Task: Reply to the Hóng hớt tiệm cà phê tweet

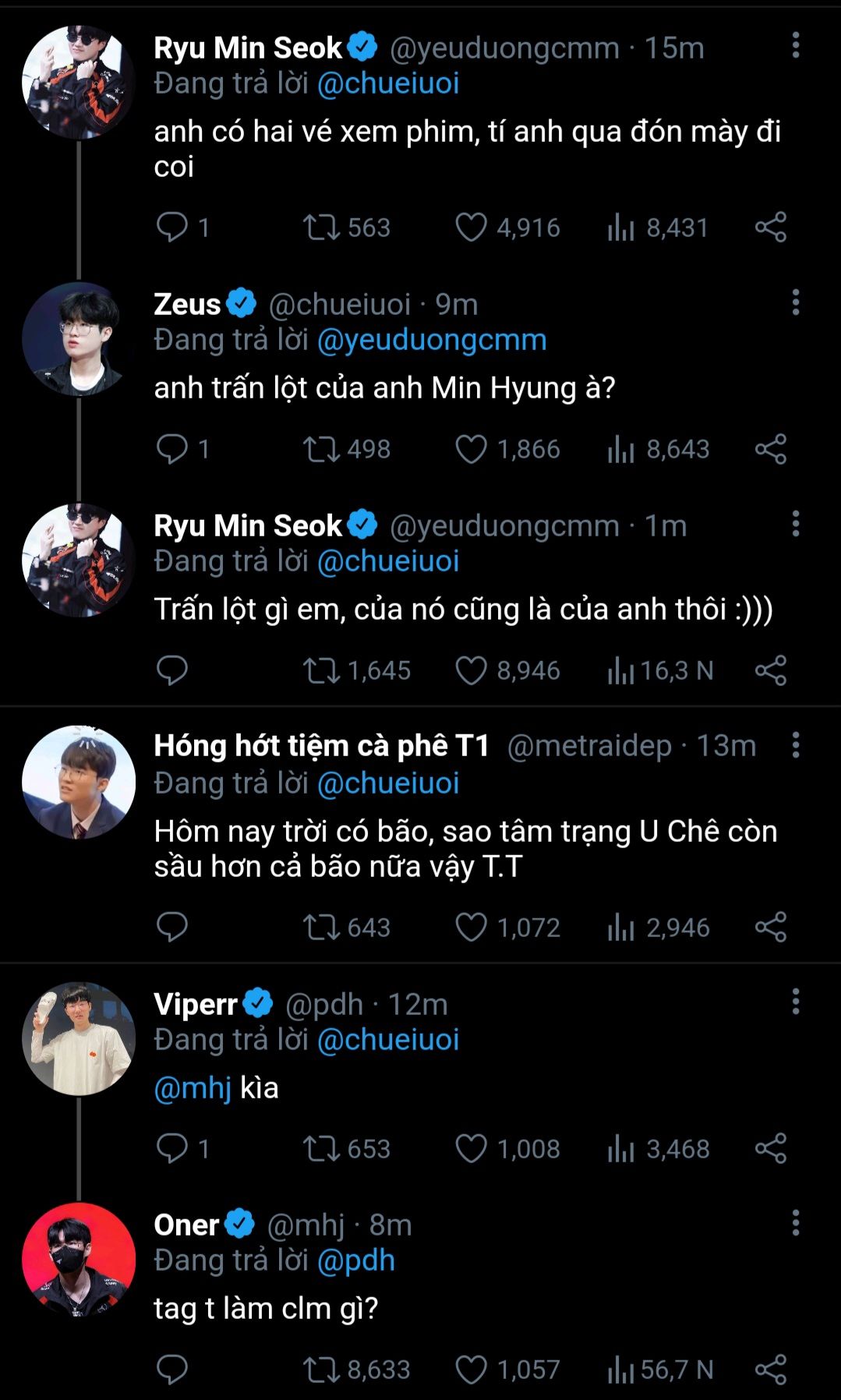Action: [x=172, y=928]
